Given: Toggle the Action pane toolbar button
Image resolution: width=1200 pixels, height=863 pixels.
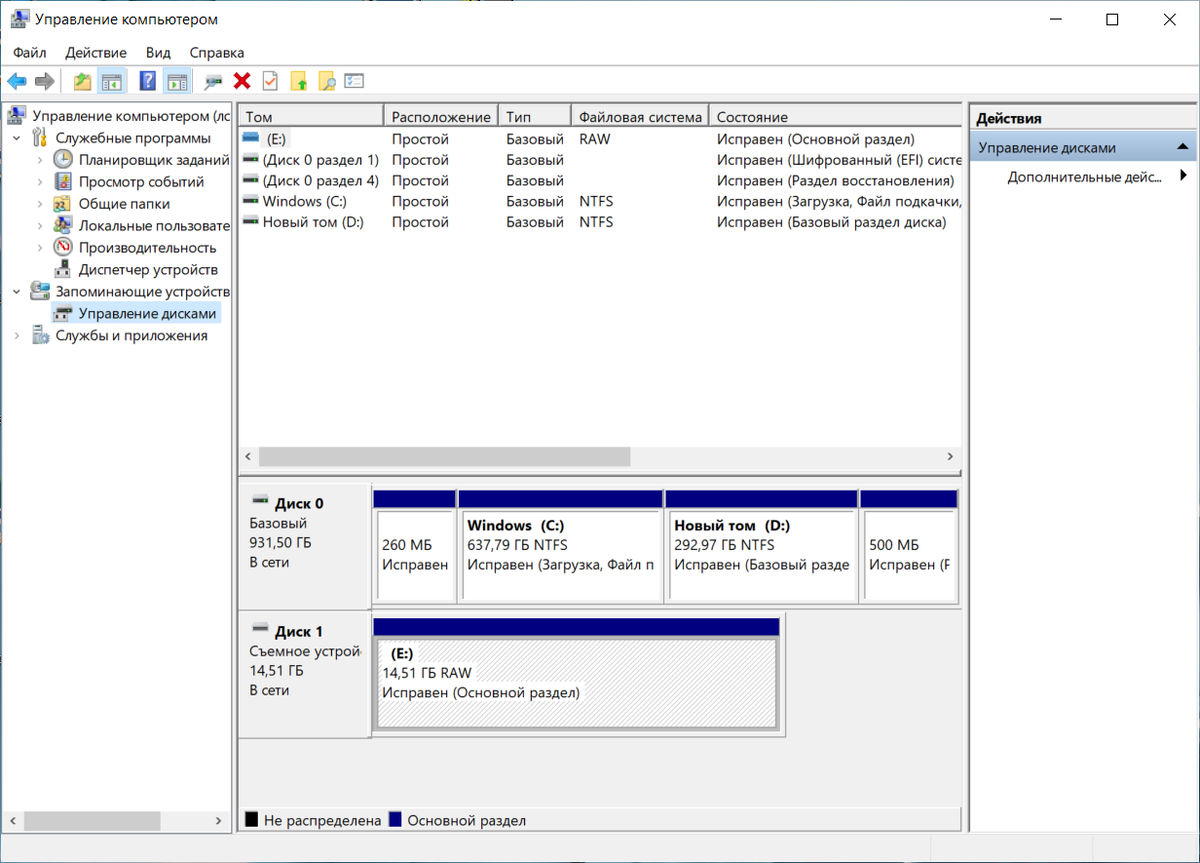Looking at the screenshot, I should tap(178, 81).
